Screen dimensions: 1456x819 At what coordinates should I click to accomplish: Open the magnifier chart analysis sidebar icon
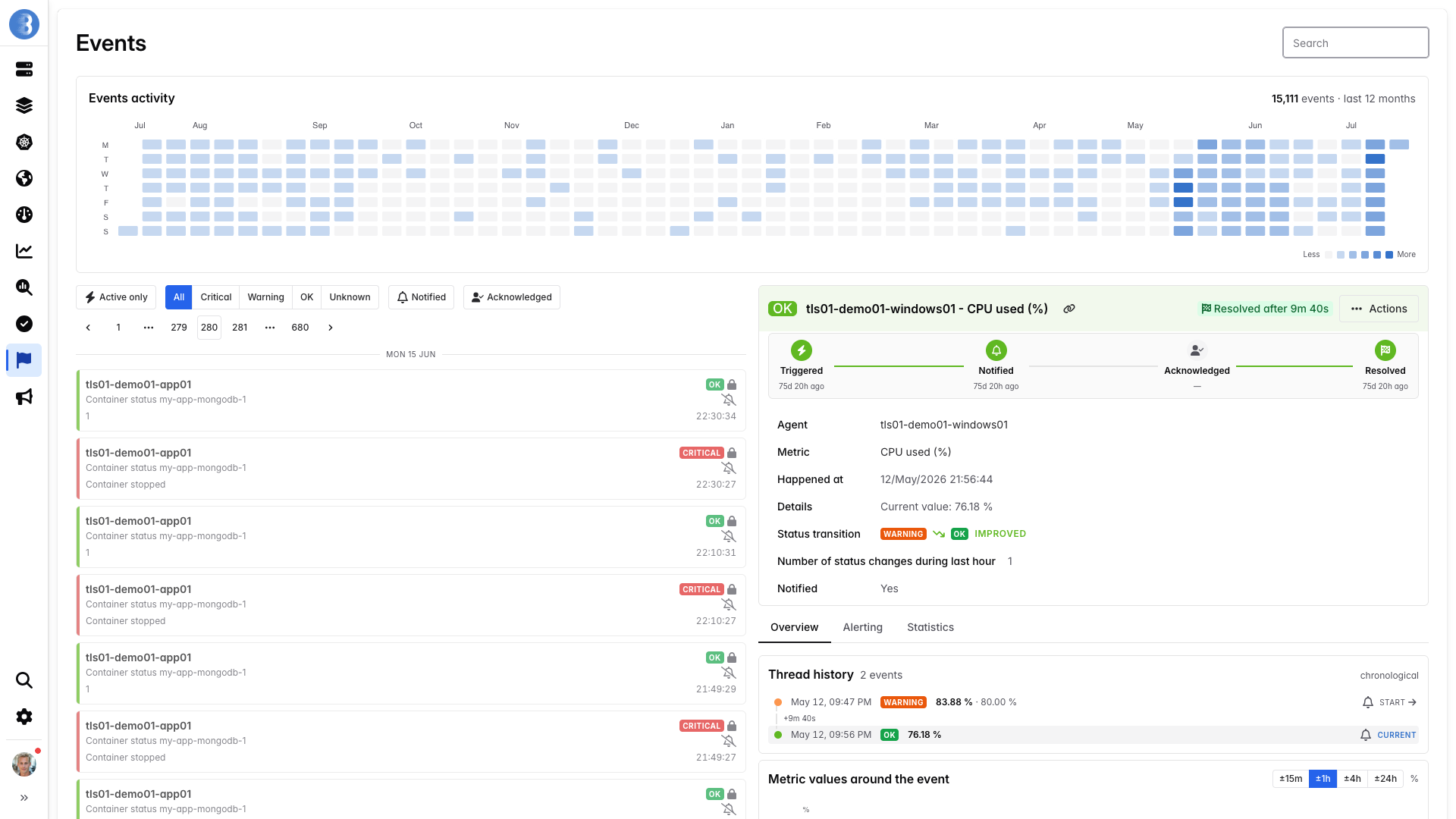pyautogui.click(x=24, y=287)
